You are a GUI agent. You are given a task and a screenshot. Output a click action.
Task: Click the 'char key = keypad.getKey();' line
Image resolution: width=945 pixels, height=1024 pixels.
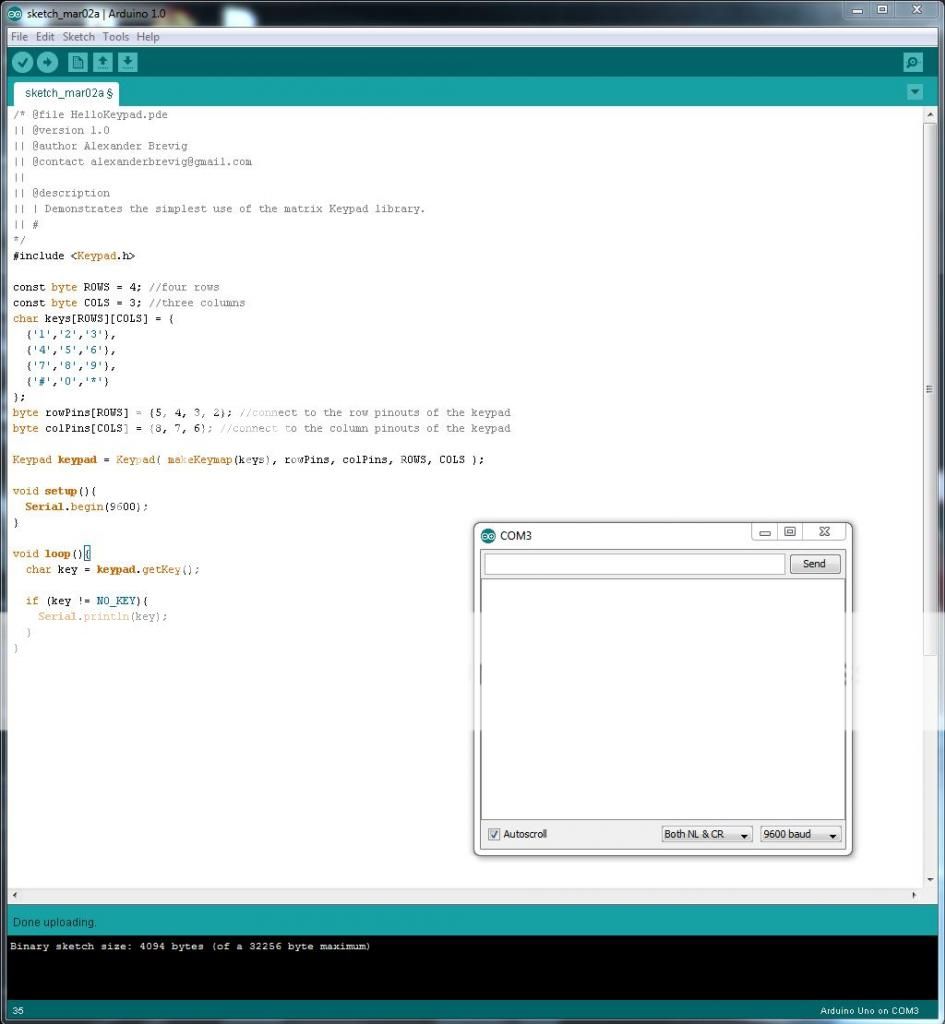click(112, 569)
